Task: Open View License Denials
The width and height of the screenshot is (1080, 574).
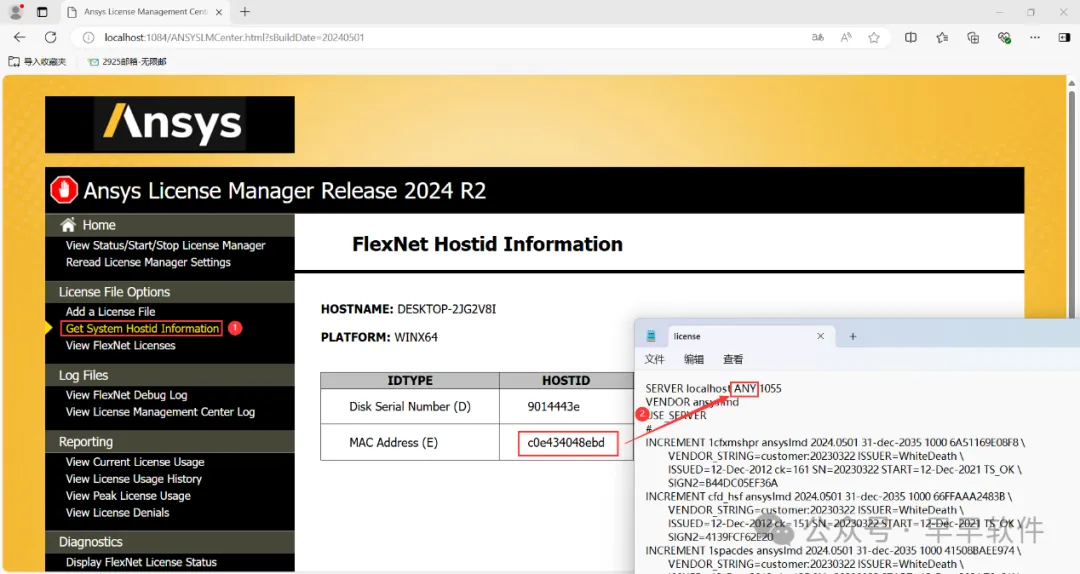Action: [117, 512]
